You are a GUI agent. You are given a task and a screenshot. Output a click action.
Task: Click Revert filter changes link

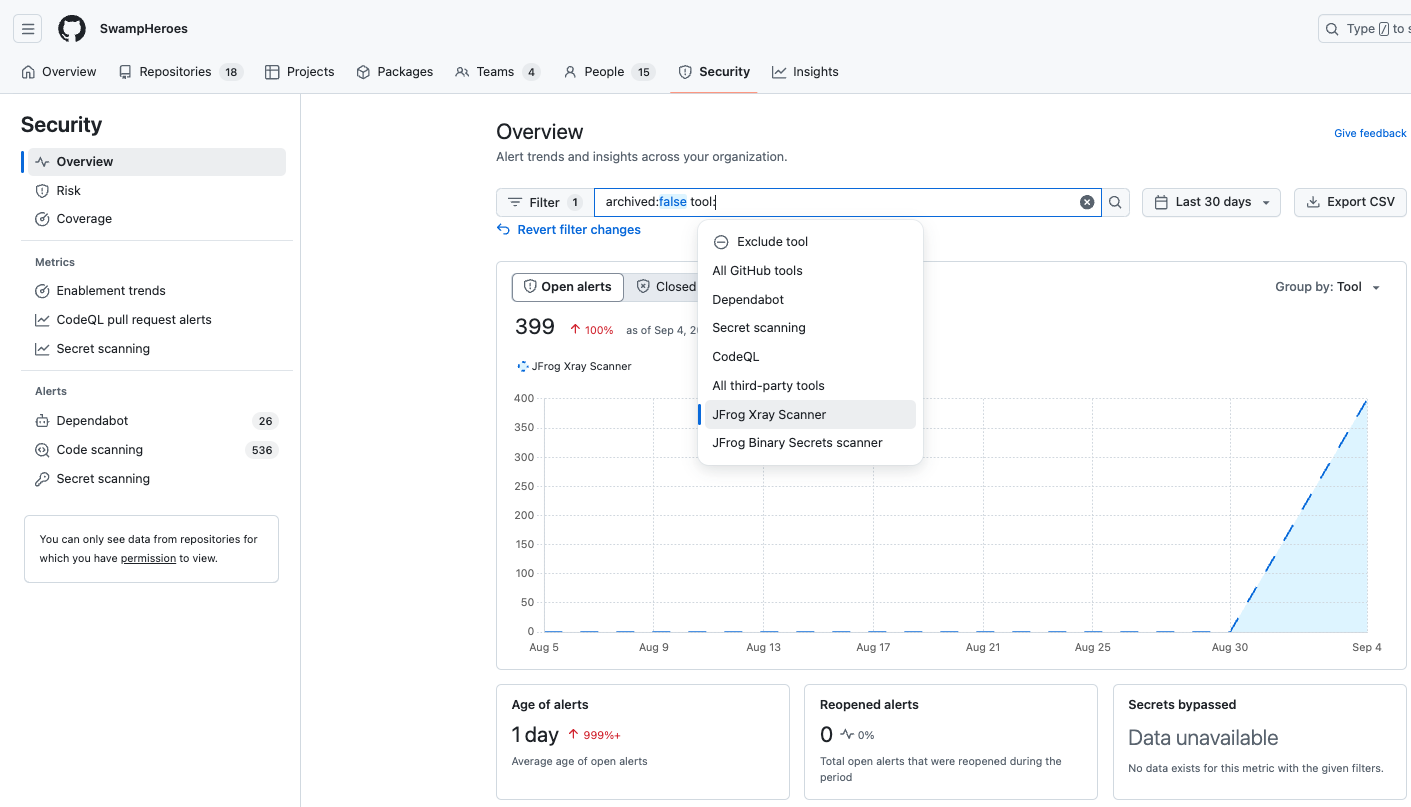click(578, 230)
